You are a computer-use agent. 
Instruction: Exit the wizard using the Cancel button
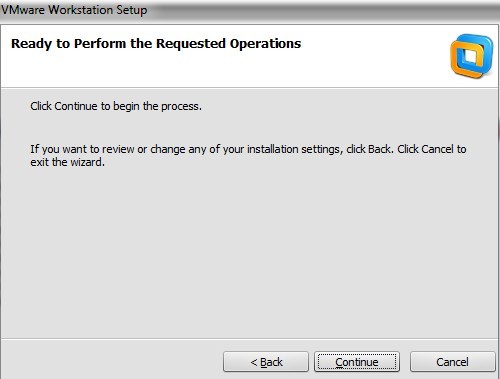(452, 362)
